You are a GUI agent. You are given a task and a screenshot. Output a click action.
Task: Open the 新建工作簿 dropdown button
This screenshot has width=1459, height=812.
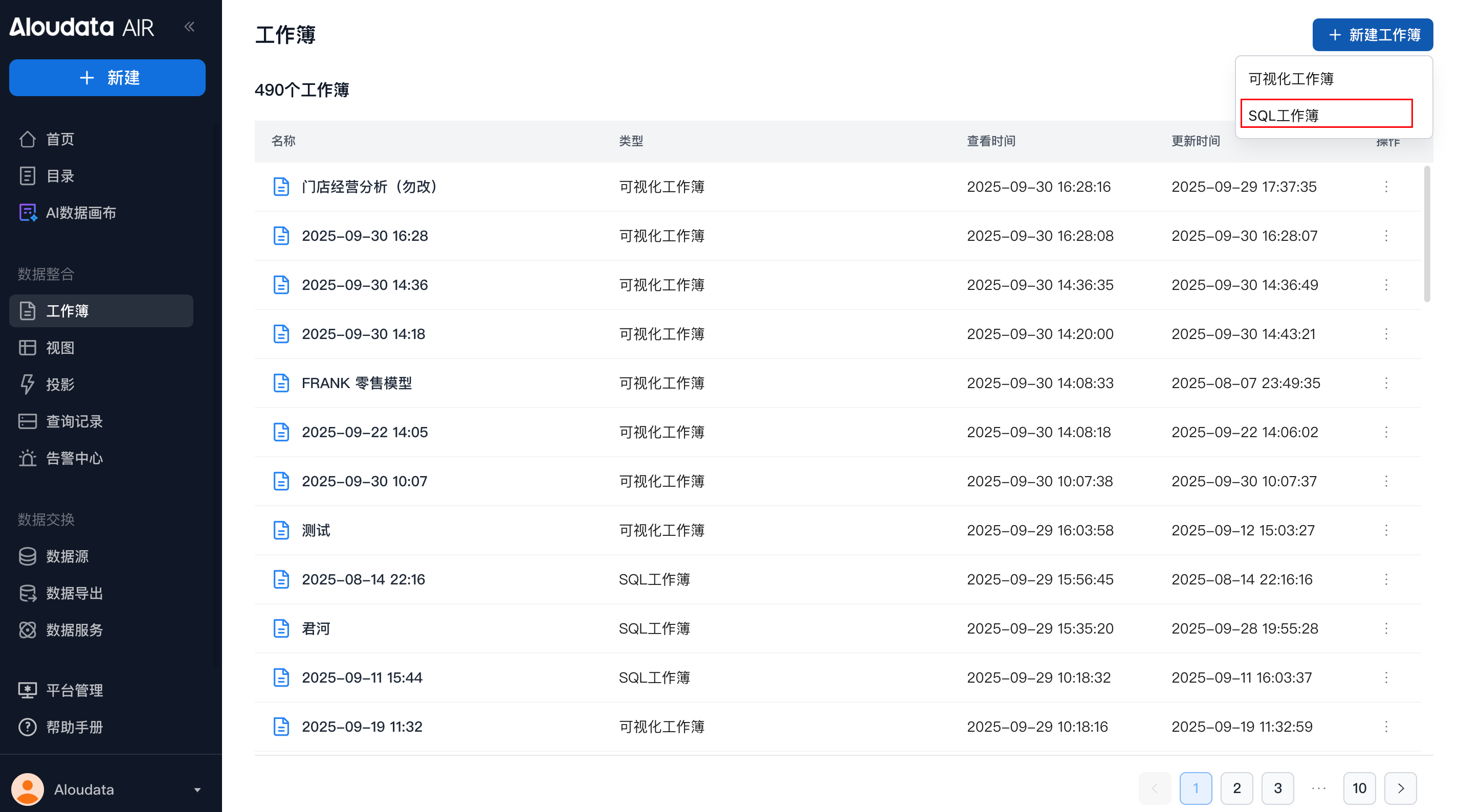tap(1373, 35)
